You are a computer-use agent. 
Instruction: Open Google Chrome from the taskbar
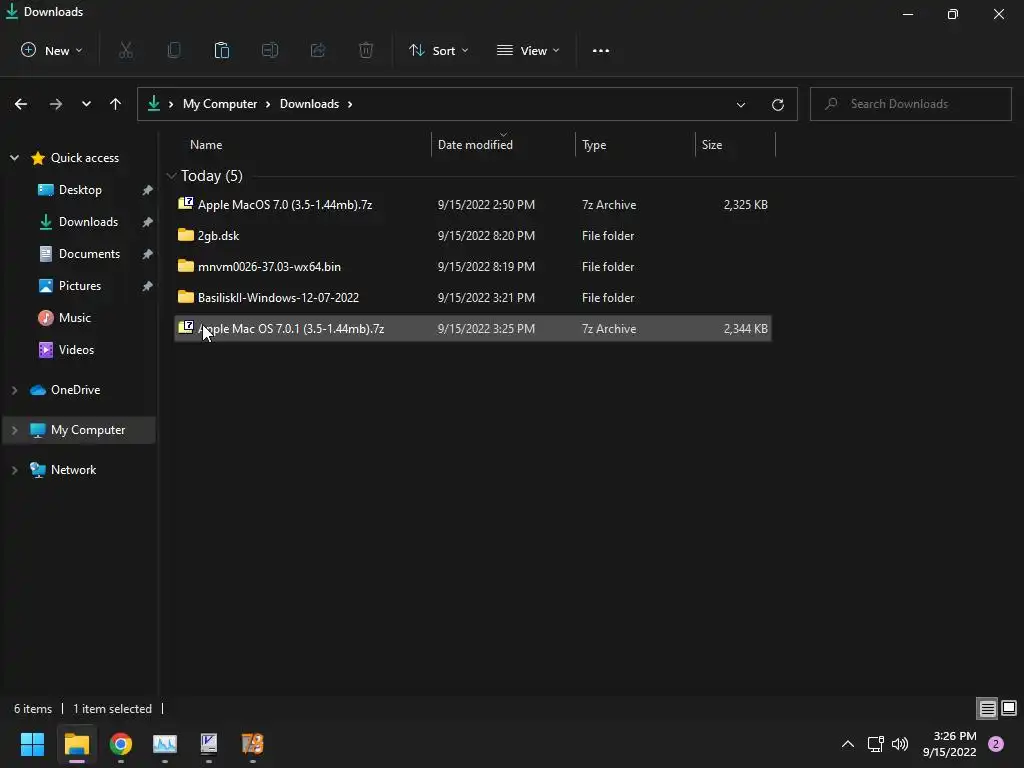click(x=121, y=744)
